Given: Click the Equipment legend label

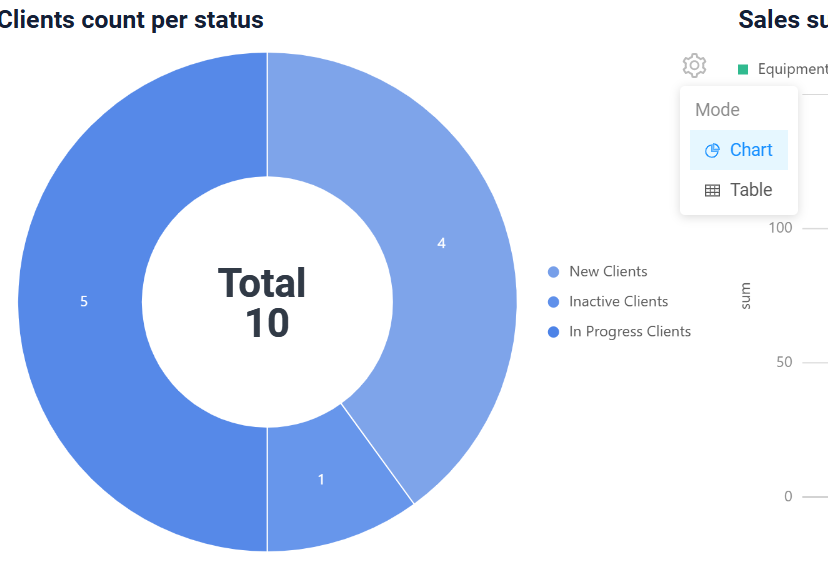Looking at the screenshot, I should pos(792,69).
